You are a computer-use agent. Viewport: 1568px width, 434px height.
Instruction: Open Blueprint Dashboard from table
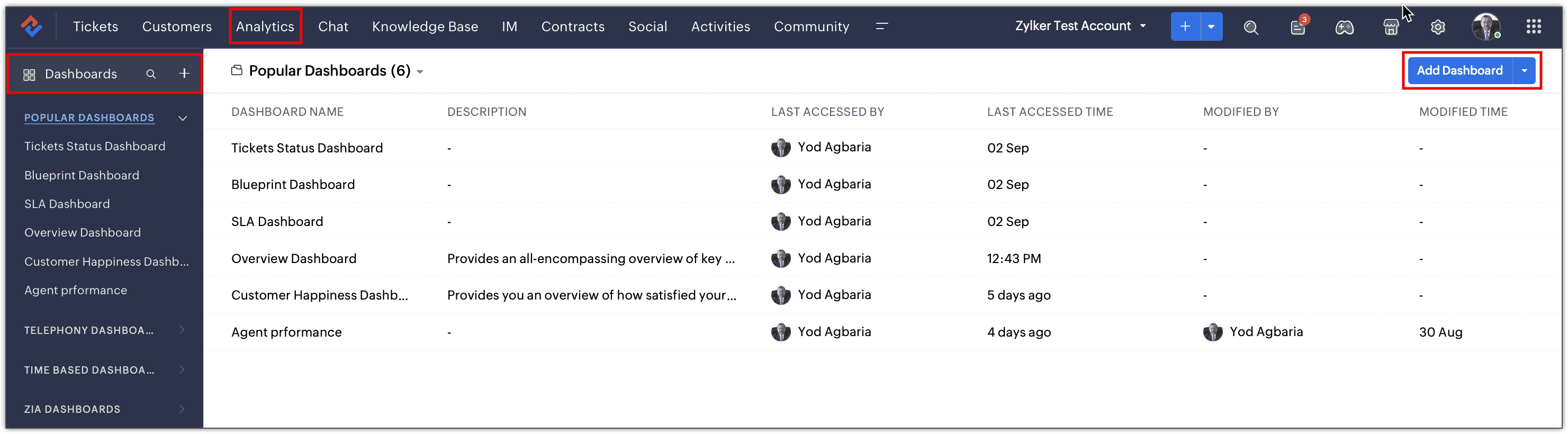point(293,184)
